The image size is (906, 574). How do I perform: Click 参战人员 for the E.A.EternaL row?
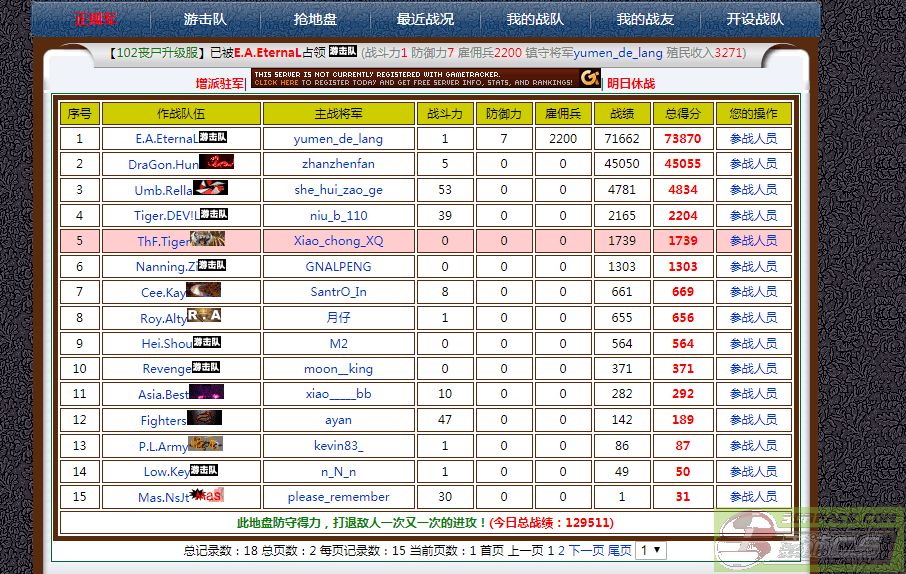tap(753, 139)
